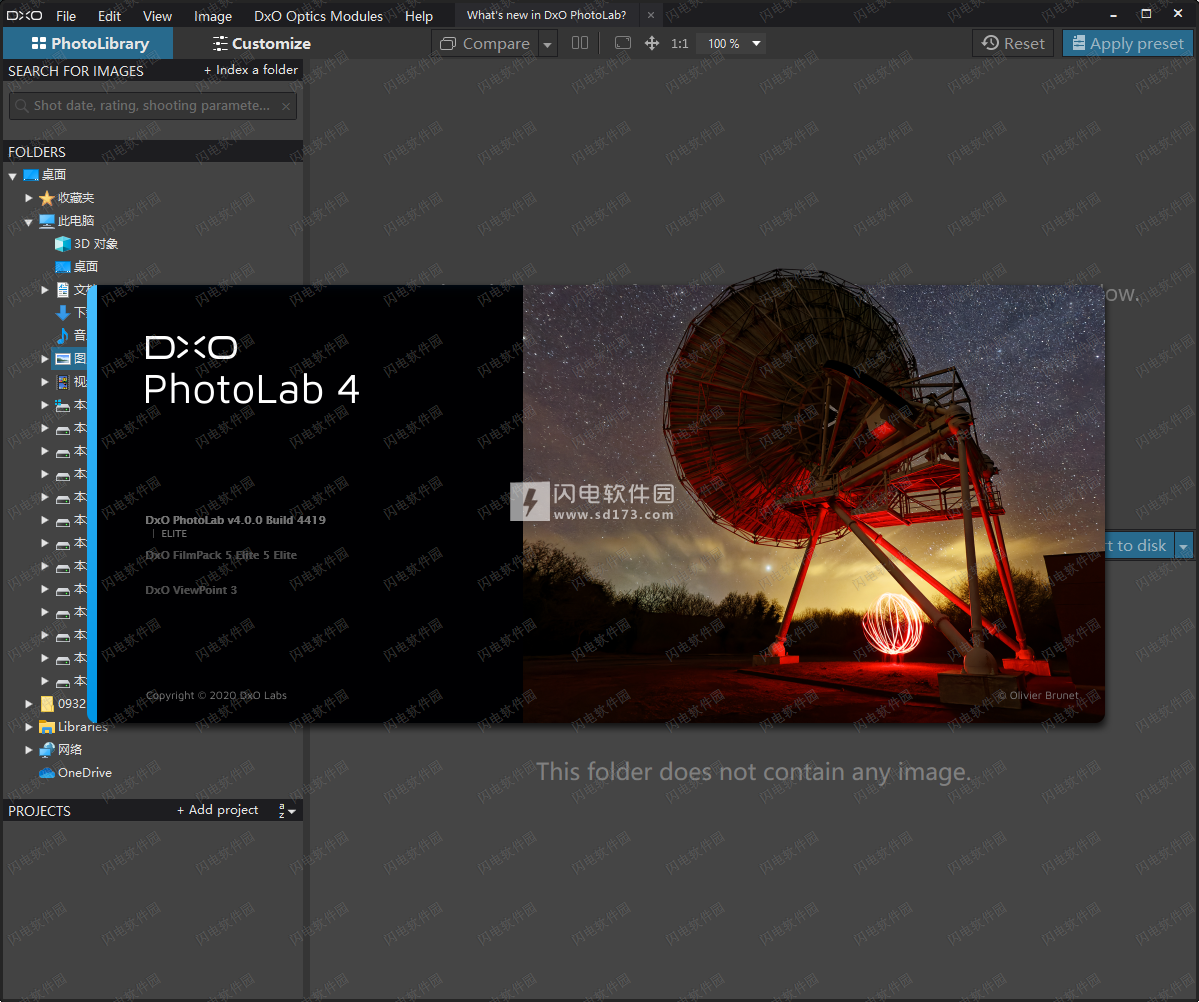Open the export to disk dropdown arrow
This screenshot has width=1199, height=1002.
1184,546
